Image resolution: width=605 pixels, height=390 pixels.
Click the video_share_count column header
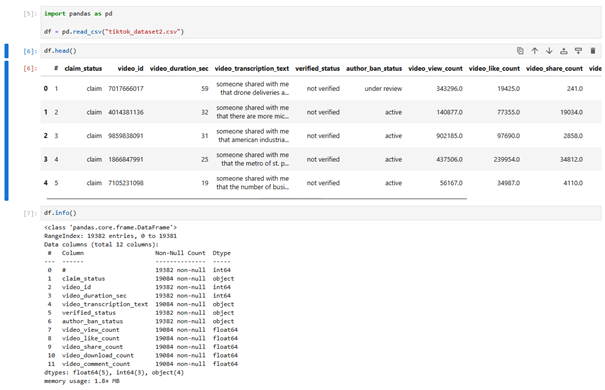[x=554, y=69]
